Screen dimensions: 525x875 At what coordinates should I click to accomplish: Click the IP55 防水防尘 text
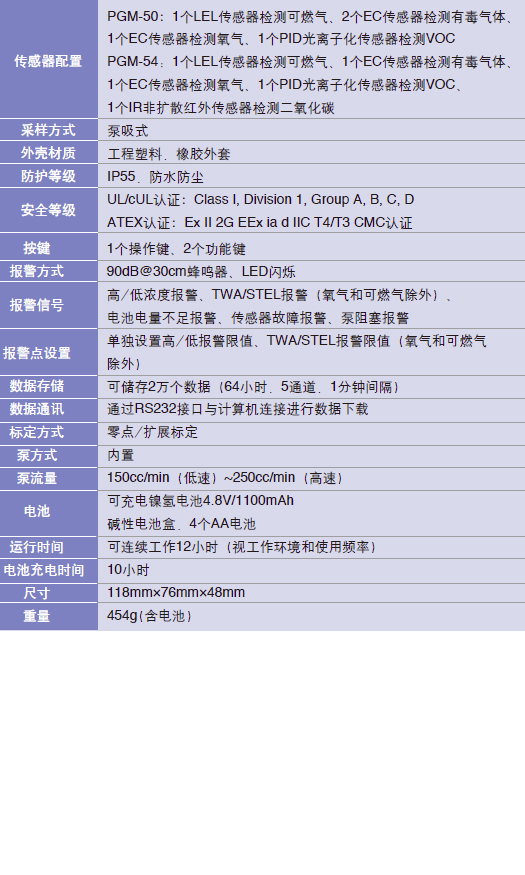[x=155, y=177]
